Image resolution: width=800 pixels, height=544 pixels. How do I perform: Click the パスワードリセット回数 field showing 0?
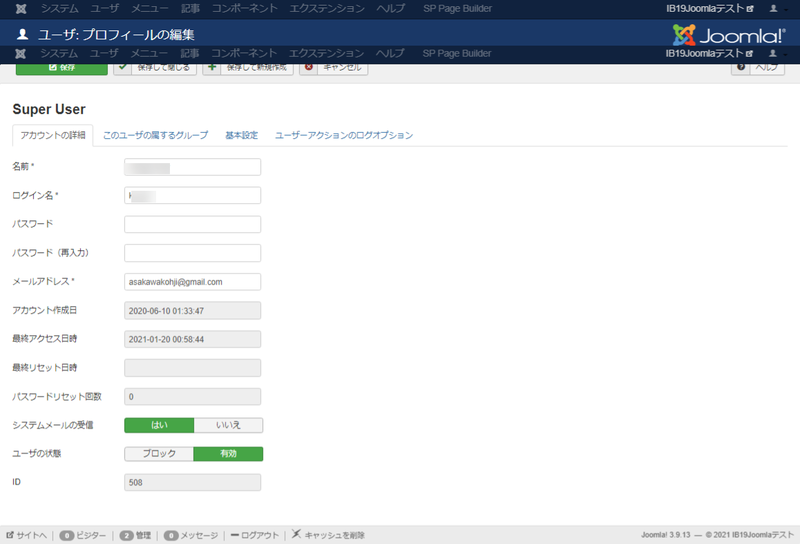tap(192, 397)
